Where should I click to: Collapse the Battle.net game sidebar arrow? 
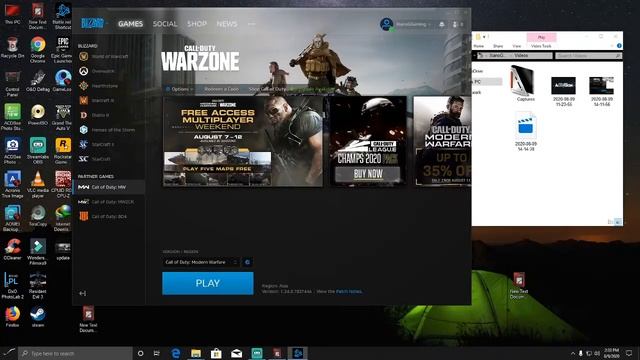(x=82, y=293)
